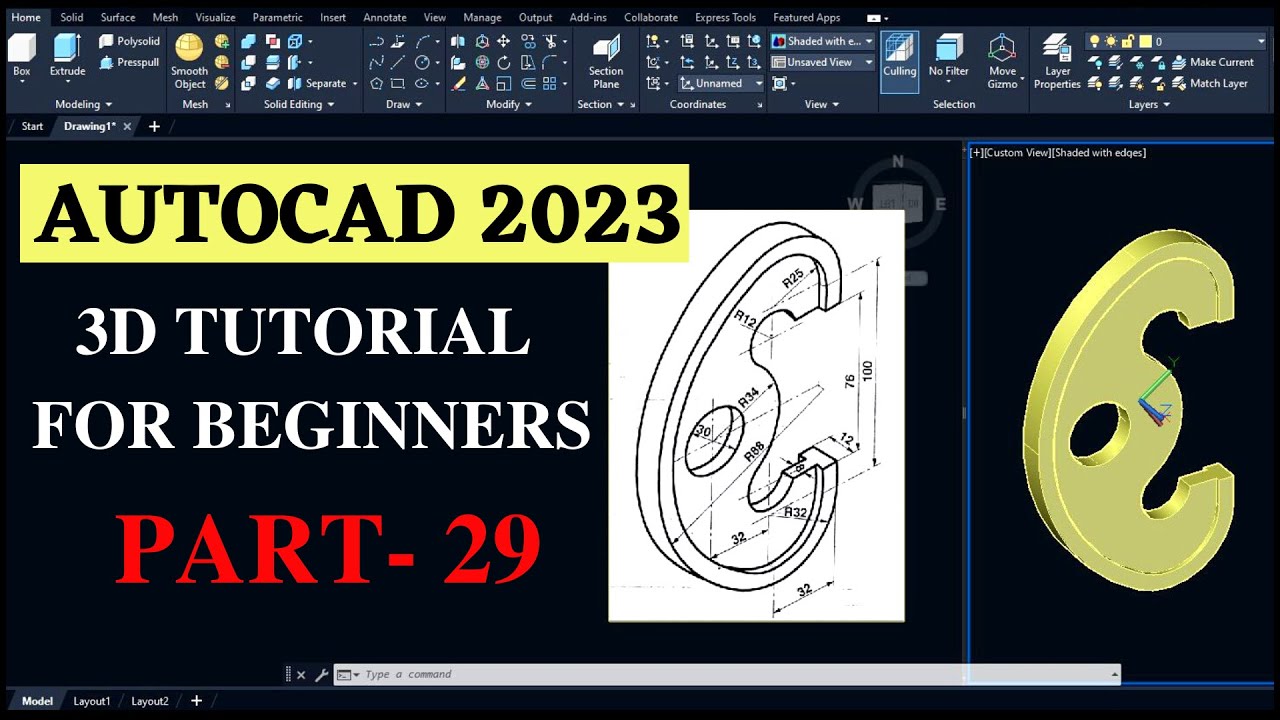Pick the Arc tool in Draw panel

(x=422, y=41)
